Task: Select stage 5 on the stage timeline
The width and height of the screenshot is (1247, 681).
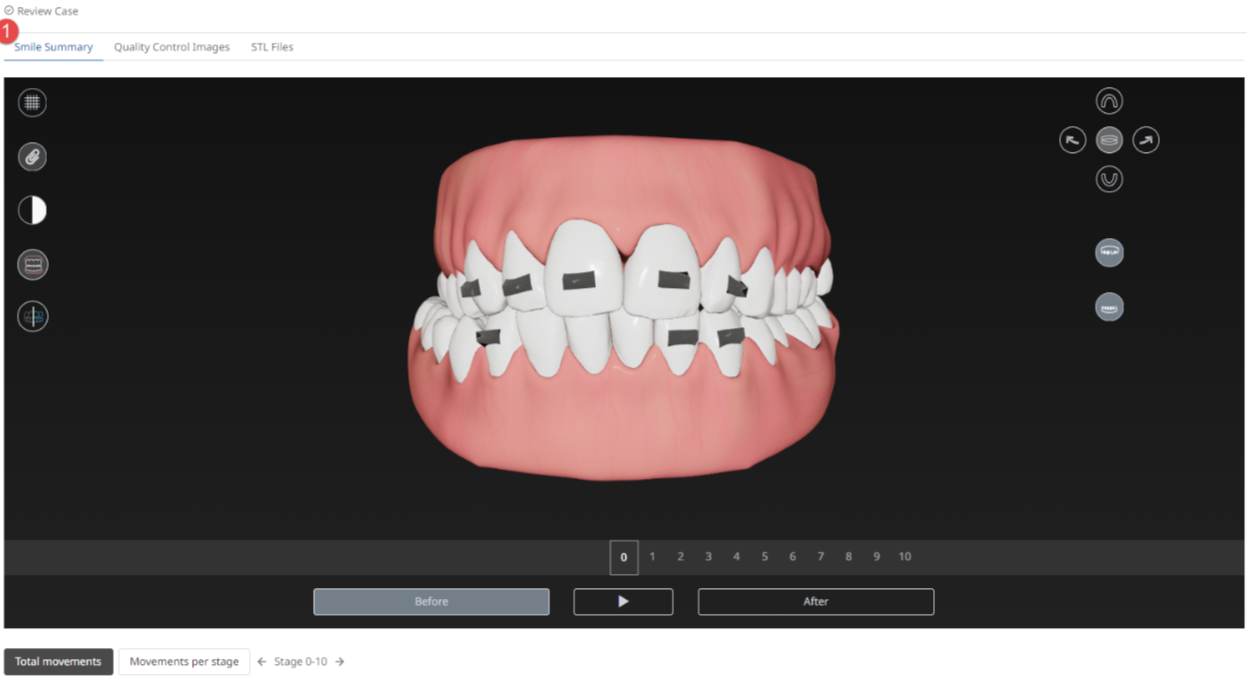Action: (x=764, y=557)
